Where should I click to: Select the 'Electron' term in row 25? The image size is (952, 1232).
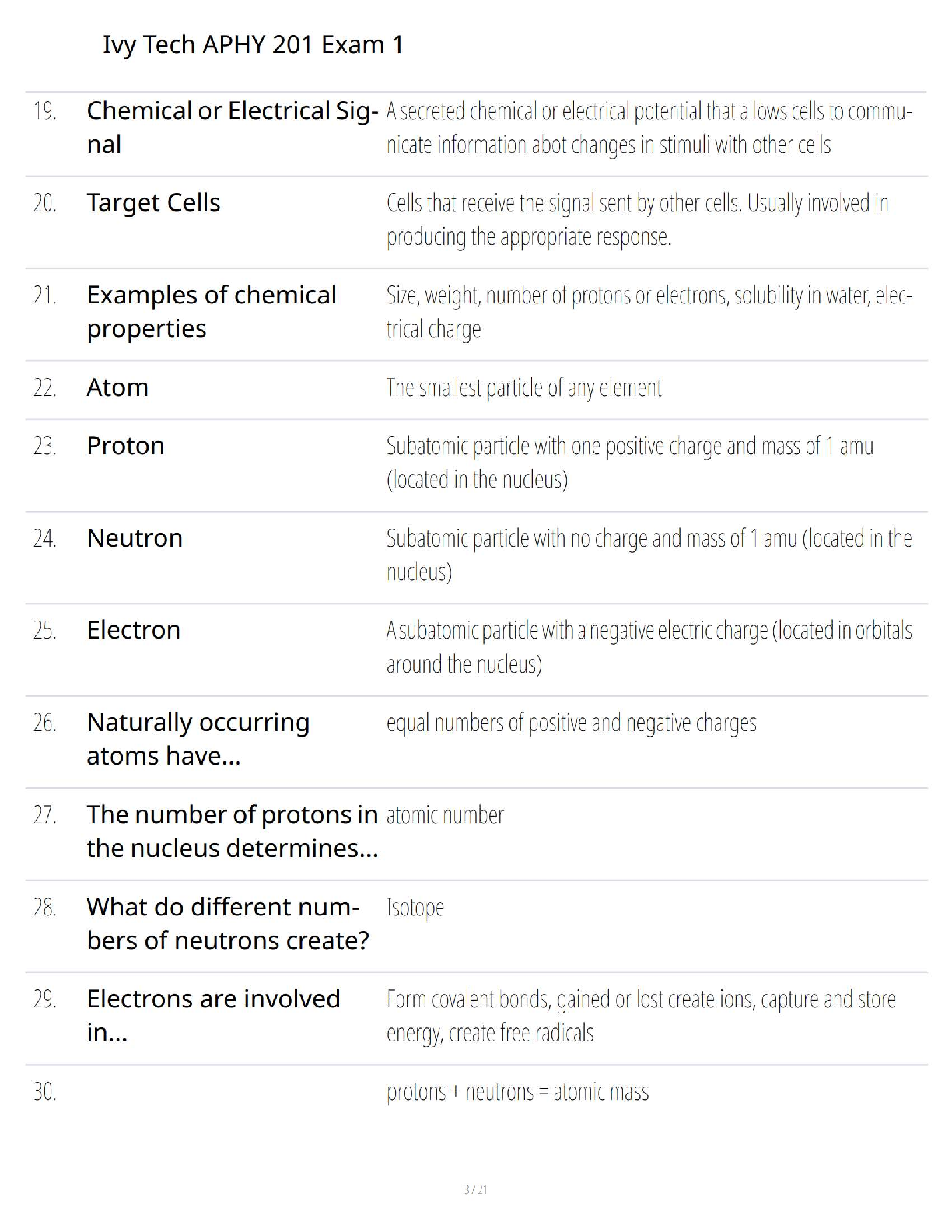pyautogui.click(x=133, y=630)
